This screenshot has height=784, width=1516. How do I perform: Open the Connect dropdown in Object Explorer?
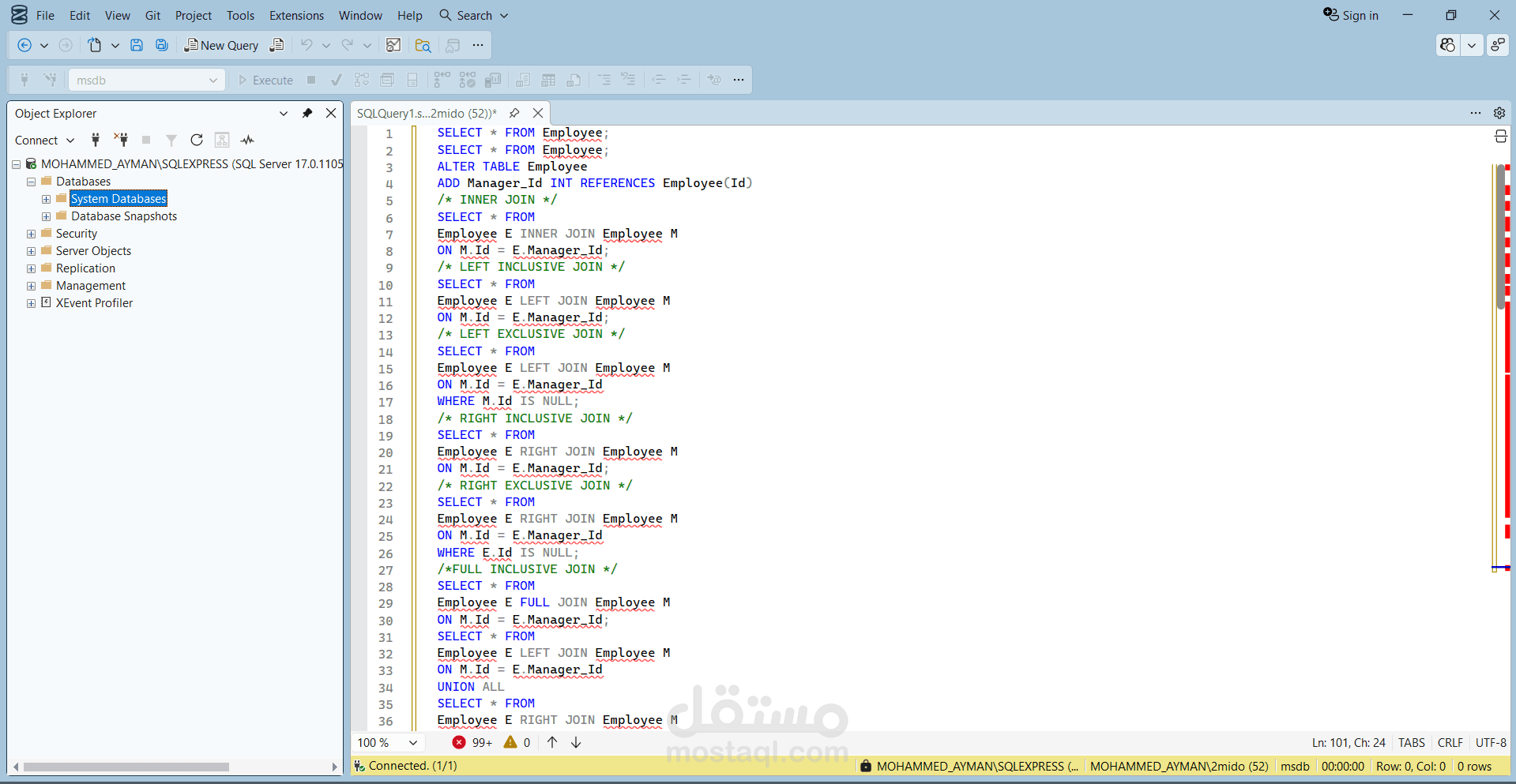(x=44, y=140)
